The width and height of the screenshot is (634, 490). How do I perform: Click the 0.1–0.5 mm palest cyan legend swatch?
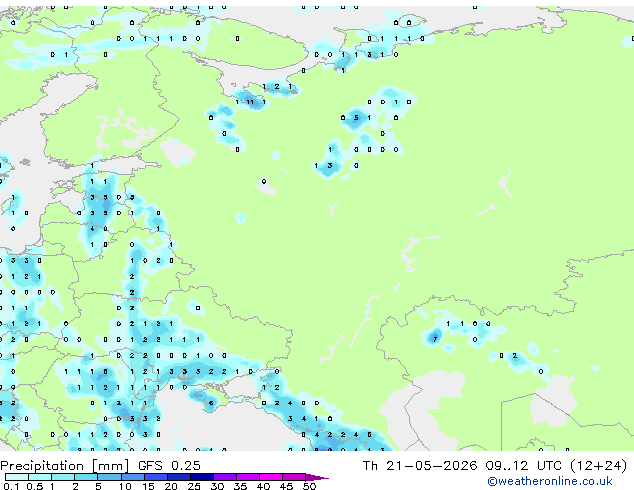click(17, 477)
